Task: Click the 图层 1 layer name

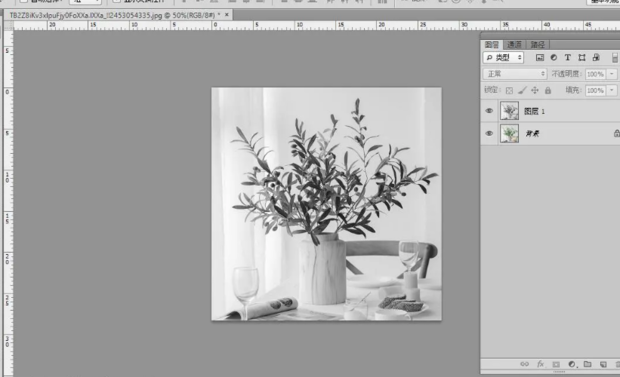Action: coord(534,112)
